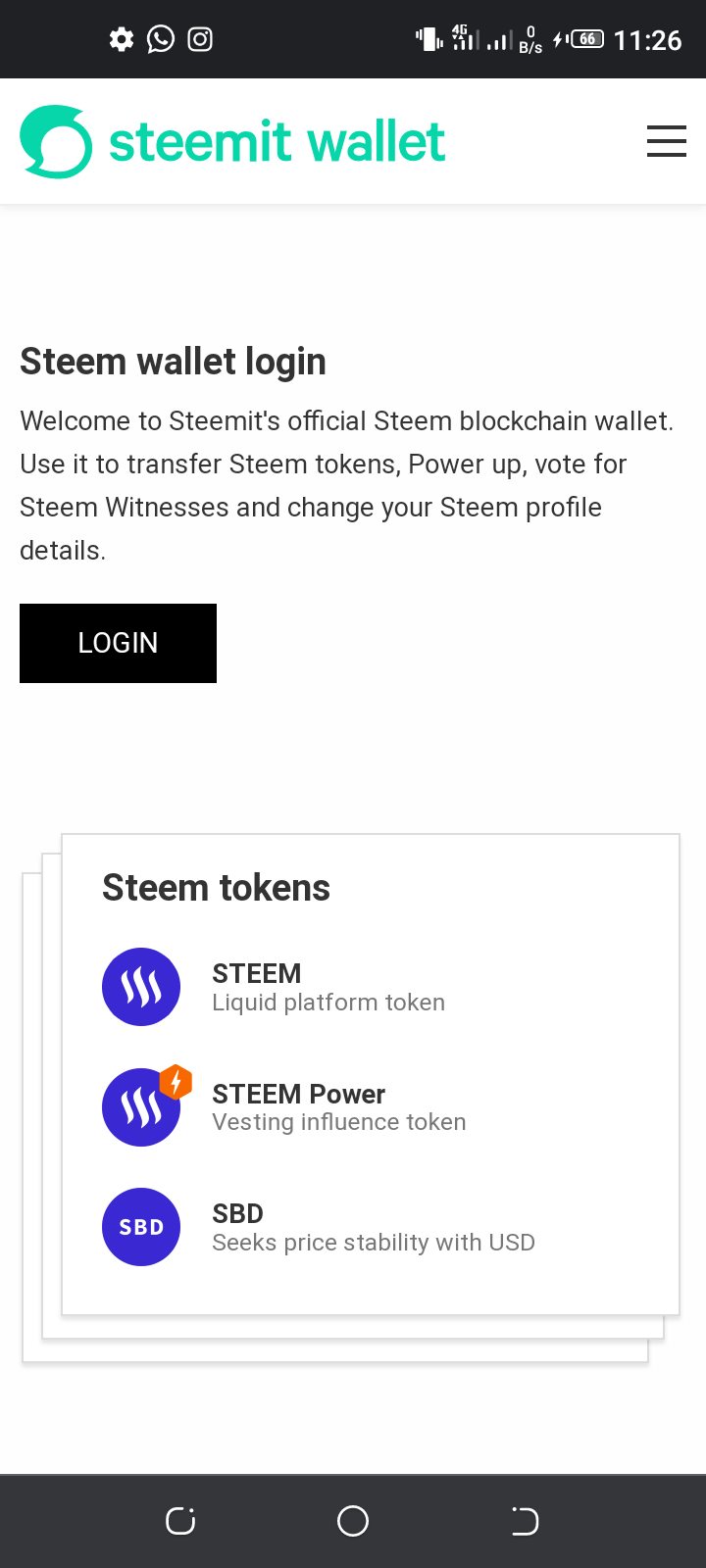Image resolution: width=706 pixels, height=1568 pixels.
Task: Tap the settings gear status icon
Action: 122,39
